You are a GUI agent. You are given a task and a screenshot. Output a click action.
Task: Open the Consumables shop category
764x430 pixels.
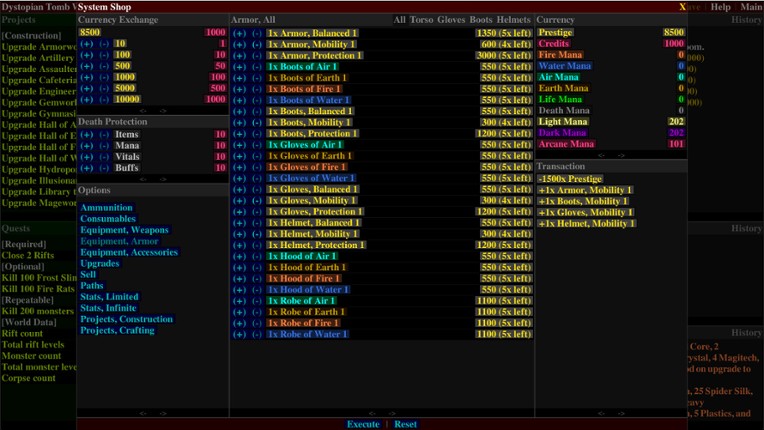pos(108,219)
